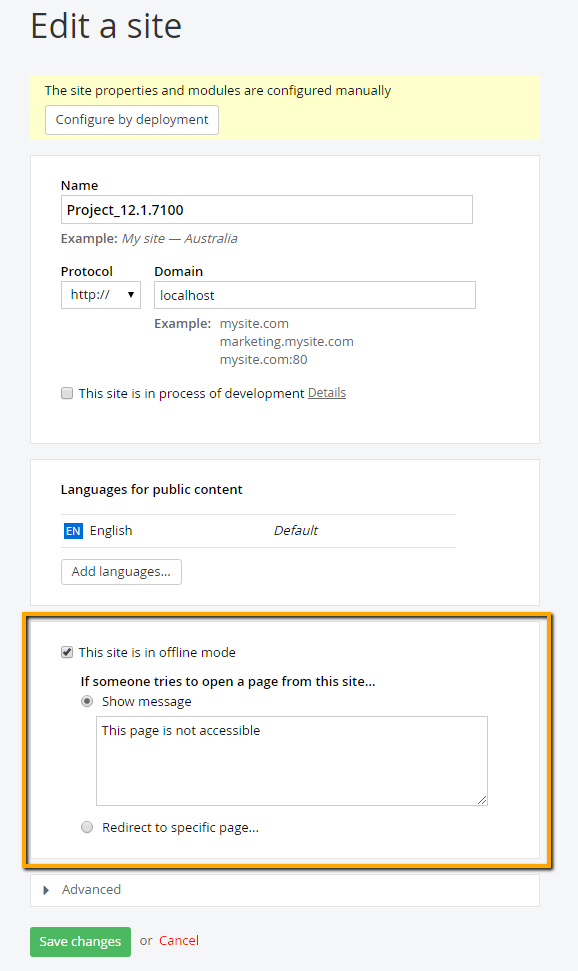This screenshot has width=578, height=971.
Task: Click the Advanced disclosure triangle
Action: pos(46,889)
